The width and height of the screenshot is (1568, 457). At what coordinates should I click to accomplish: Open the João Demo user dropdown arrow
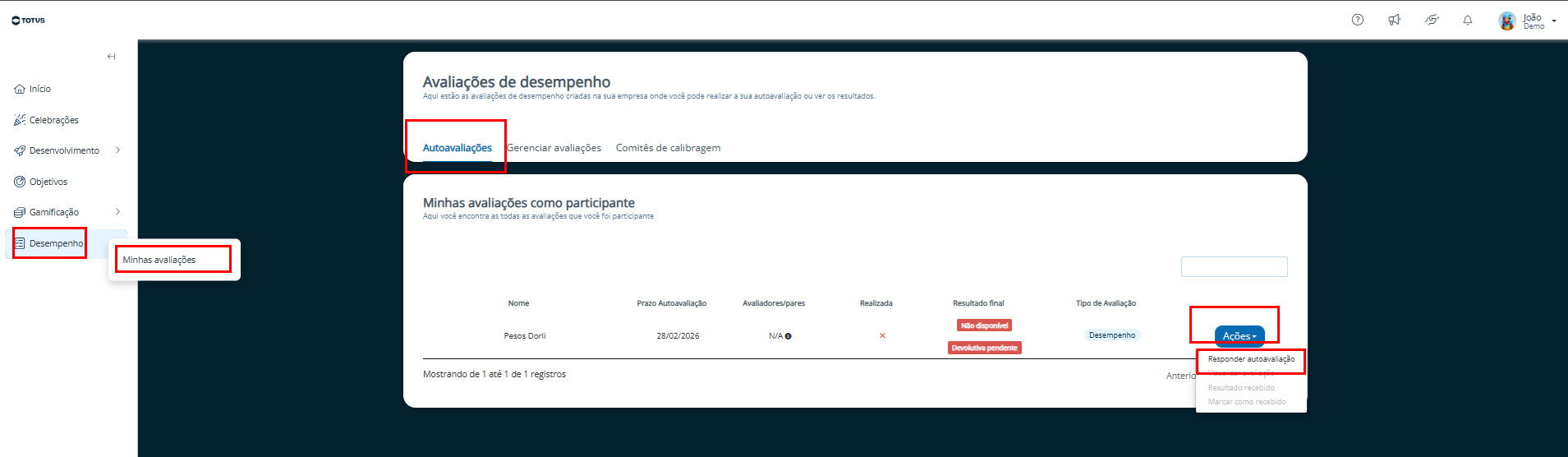pos(1554,21)
